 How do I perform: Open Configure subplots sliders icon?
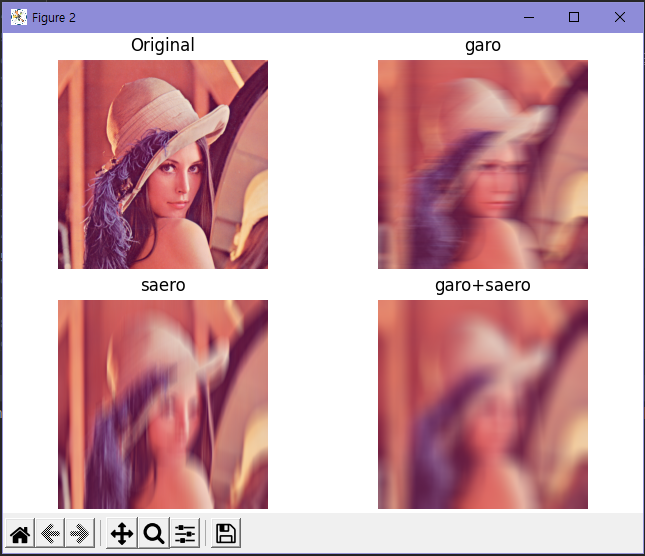tap(185, 533)
